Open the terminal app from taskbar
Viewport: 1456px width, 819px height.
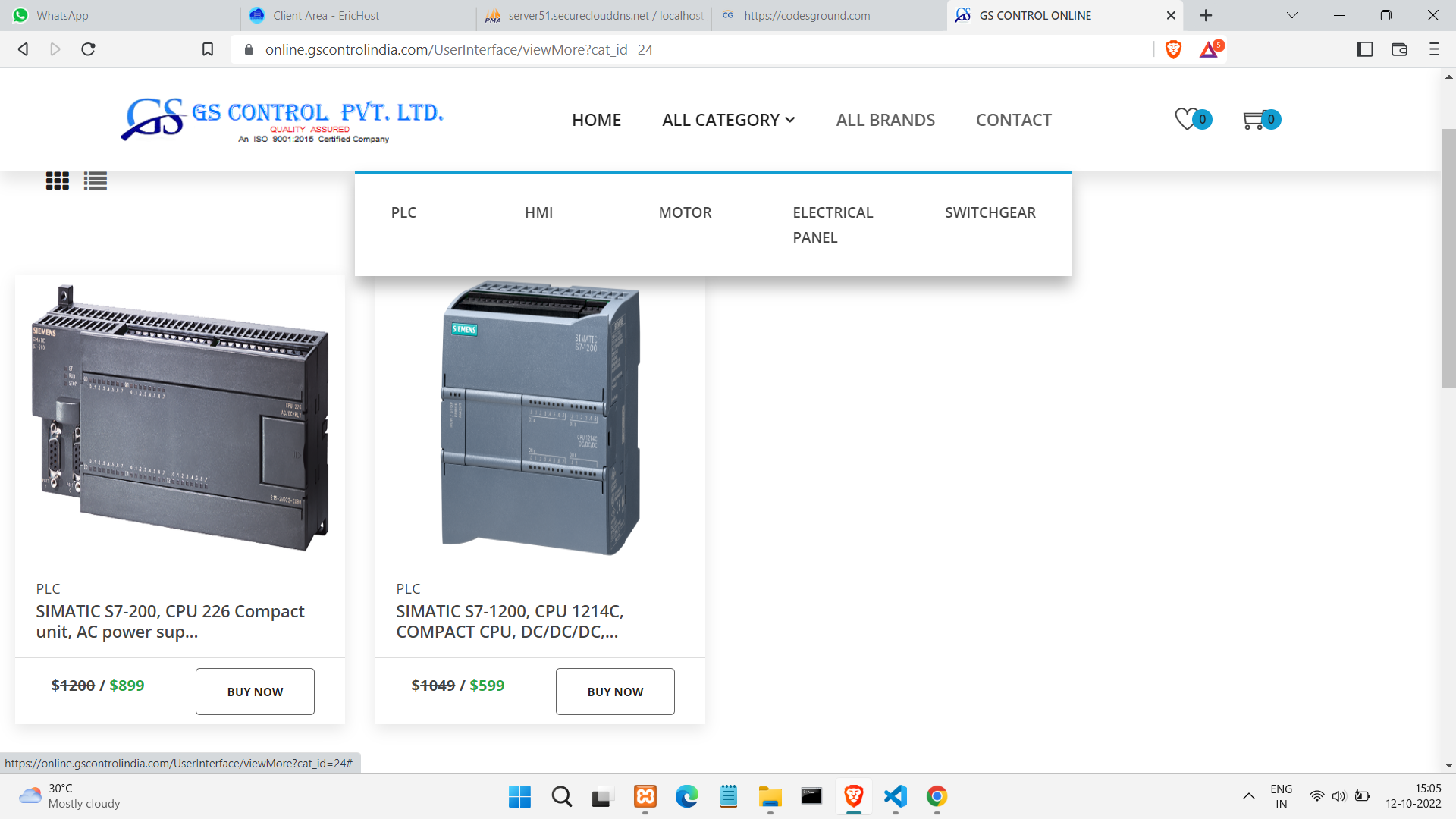click(811, 796)
